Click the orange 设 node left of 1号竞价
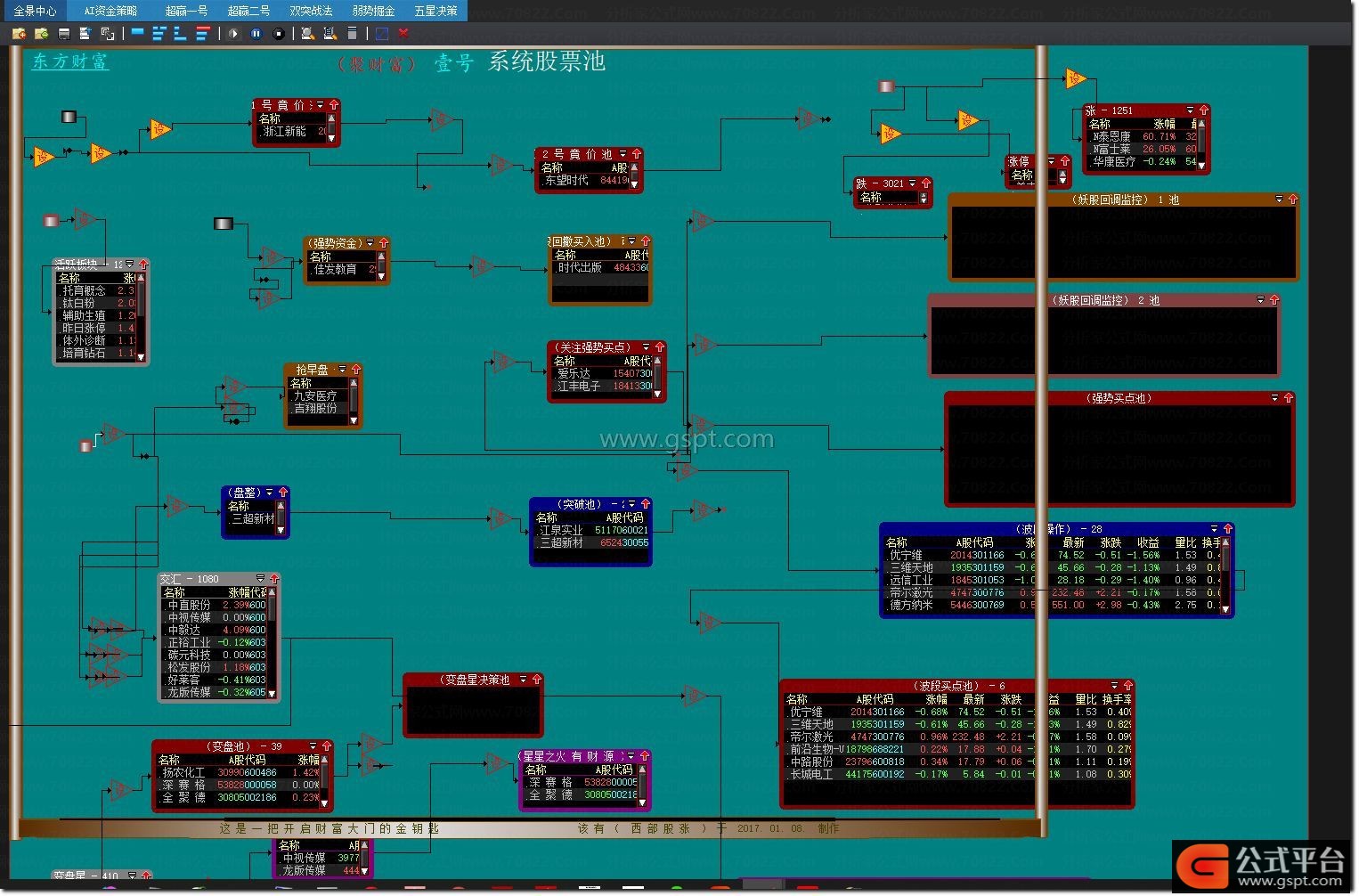The image size is (1359, 896). point(160,129)
